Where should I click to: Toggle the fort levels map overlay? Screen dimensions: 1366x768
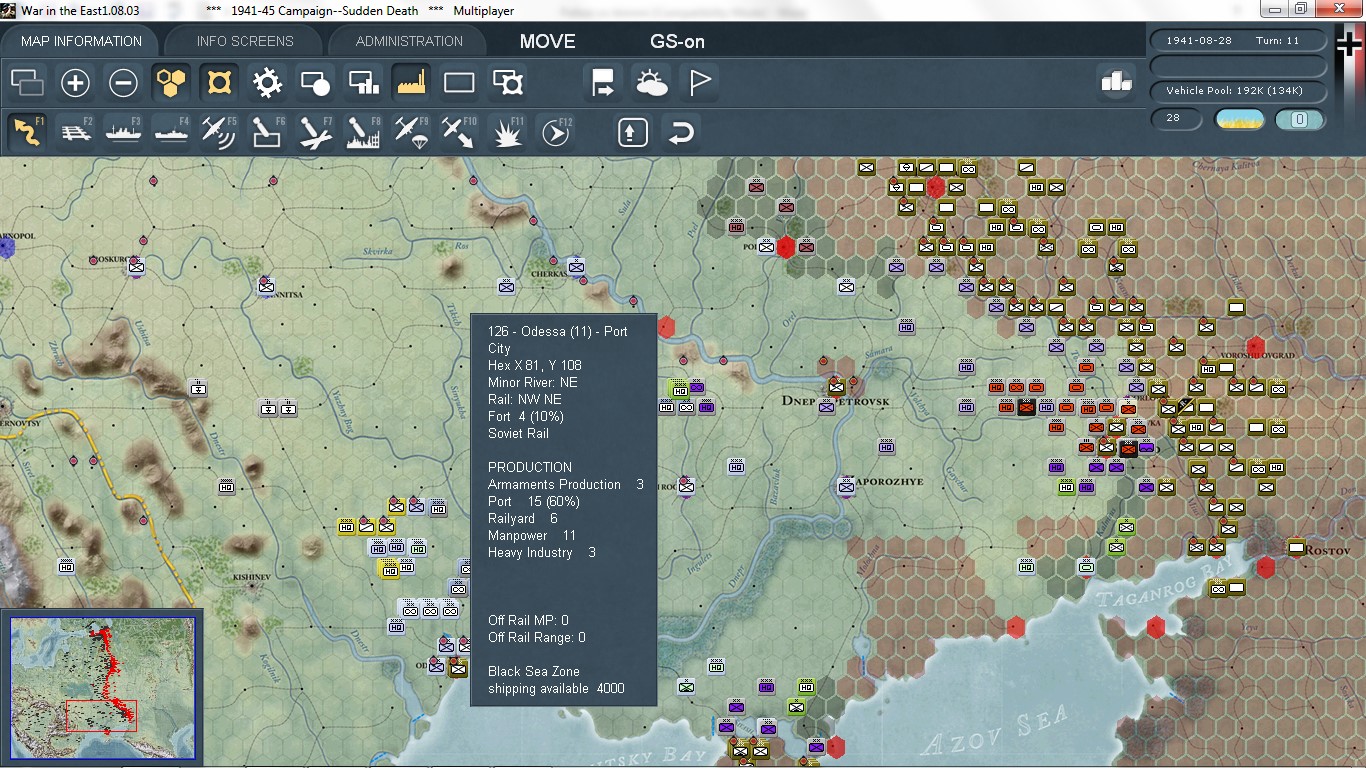tap(219, 83)
